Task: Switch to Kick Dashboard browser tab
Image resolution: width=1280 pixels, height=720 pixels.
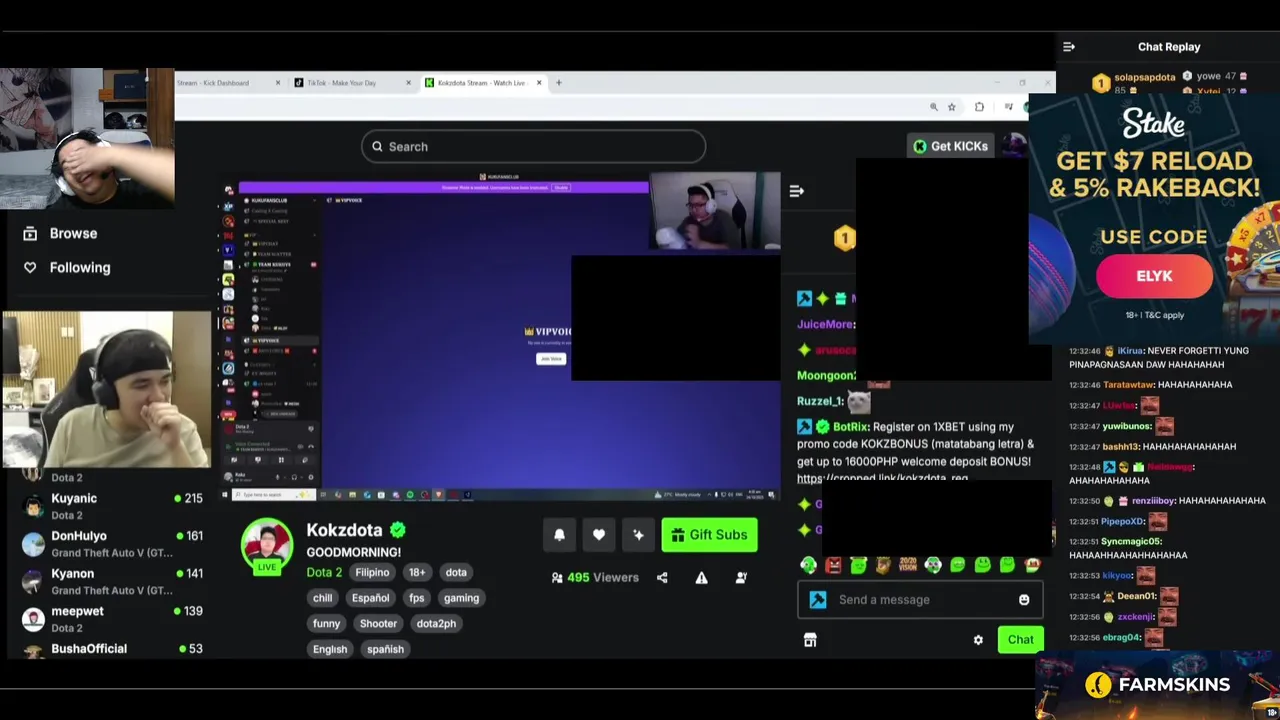Action: [228, 83]
